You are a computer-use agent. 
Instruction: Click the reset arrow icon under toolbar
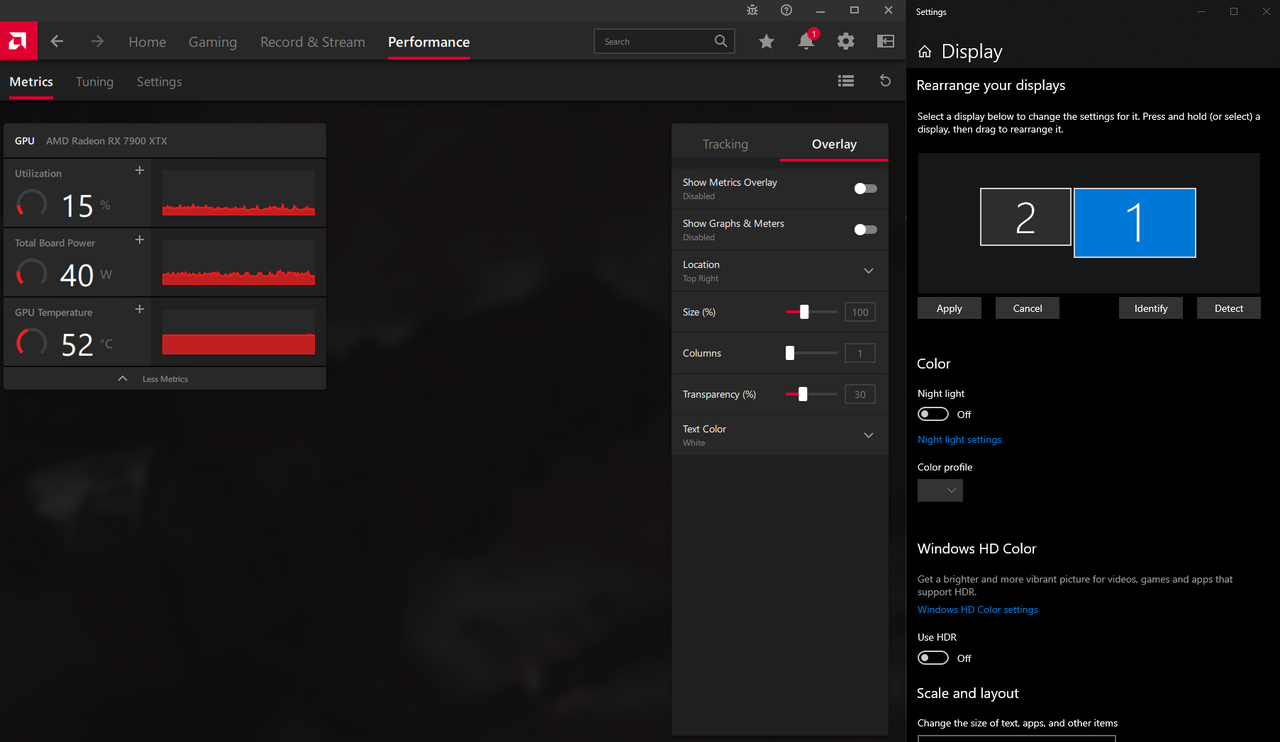coord(885,82)
